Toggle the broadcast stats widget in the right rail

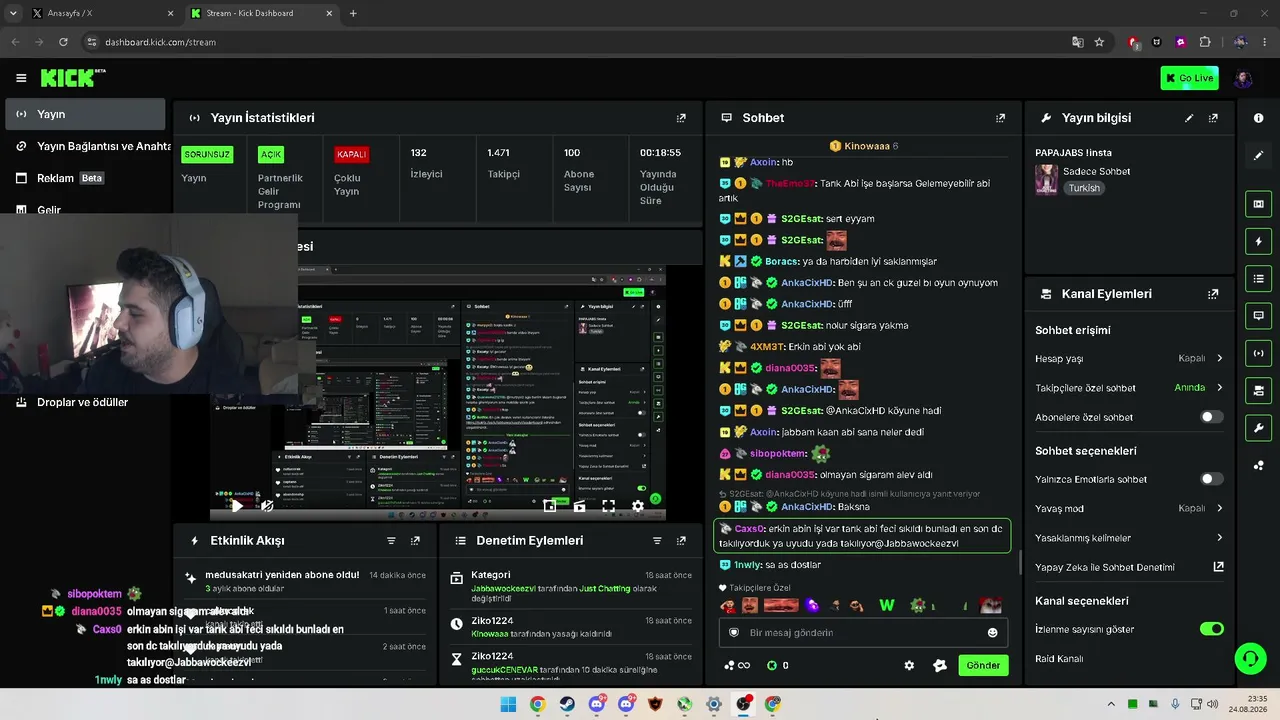pyautogui.click(x=1258, y=353)
